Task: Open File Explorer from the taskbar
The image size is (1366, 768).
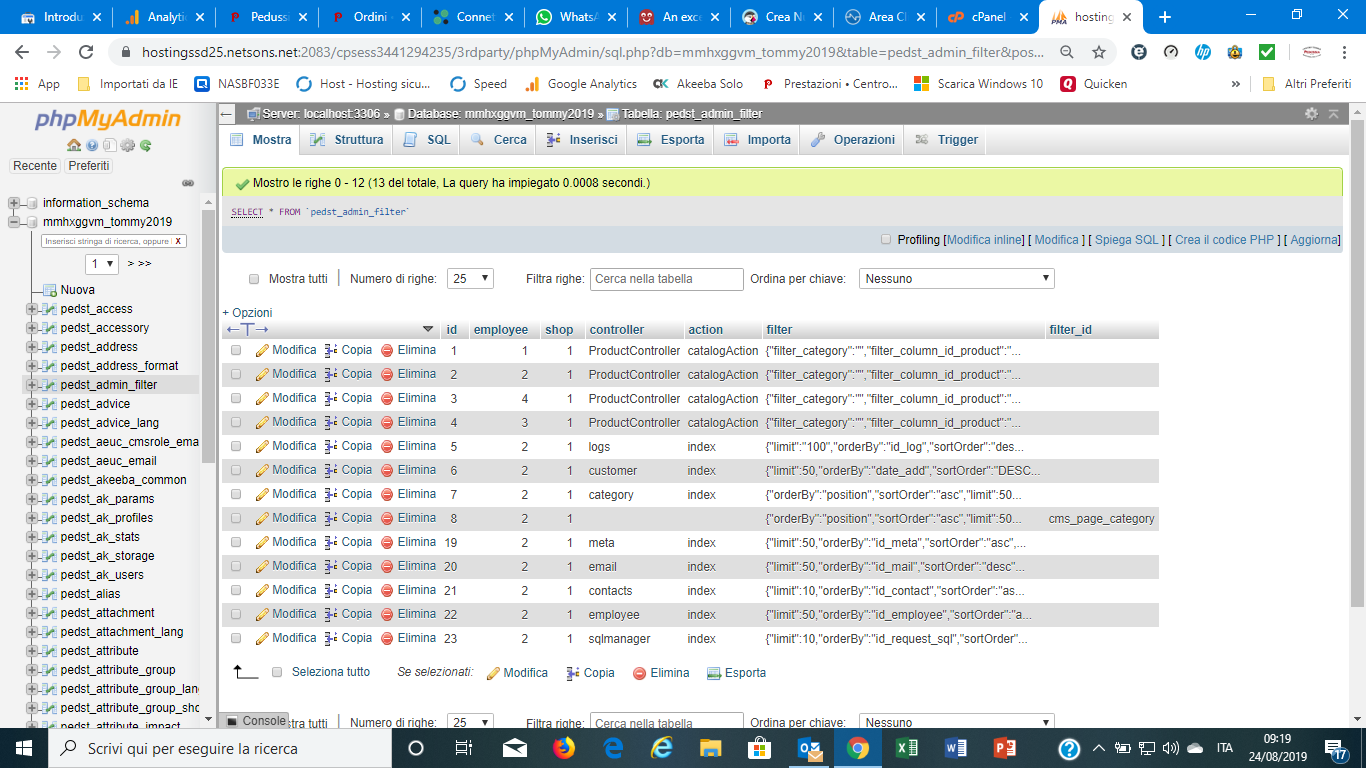Action: tap(711, 748)
